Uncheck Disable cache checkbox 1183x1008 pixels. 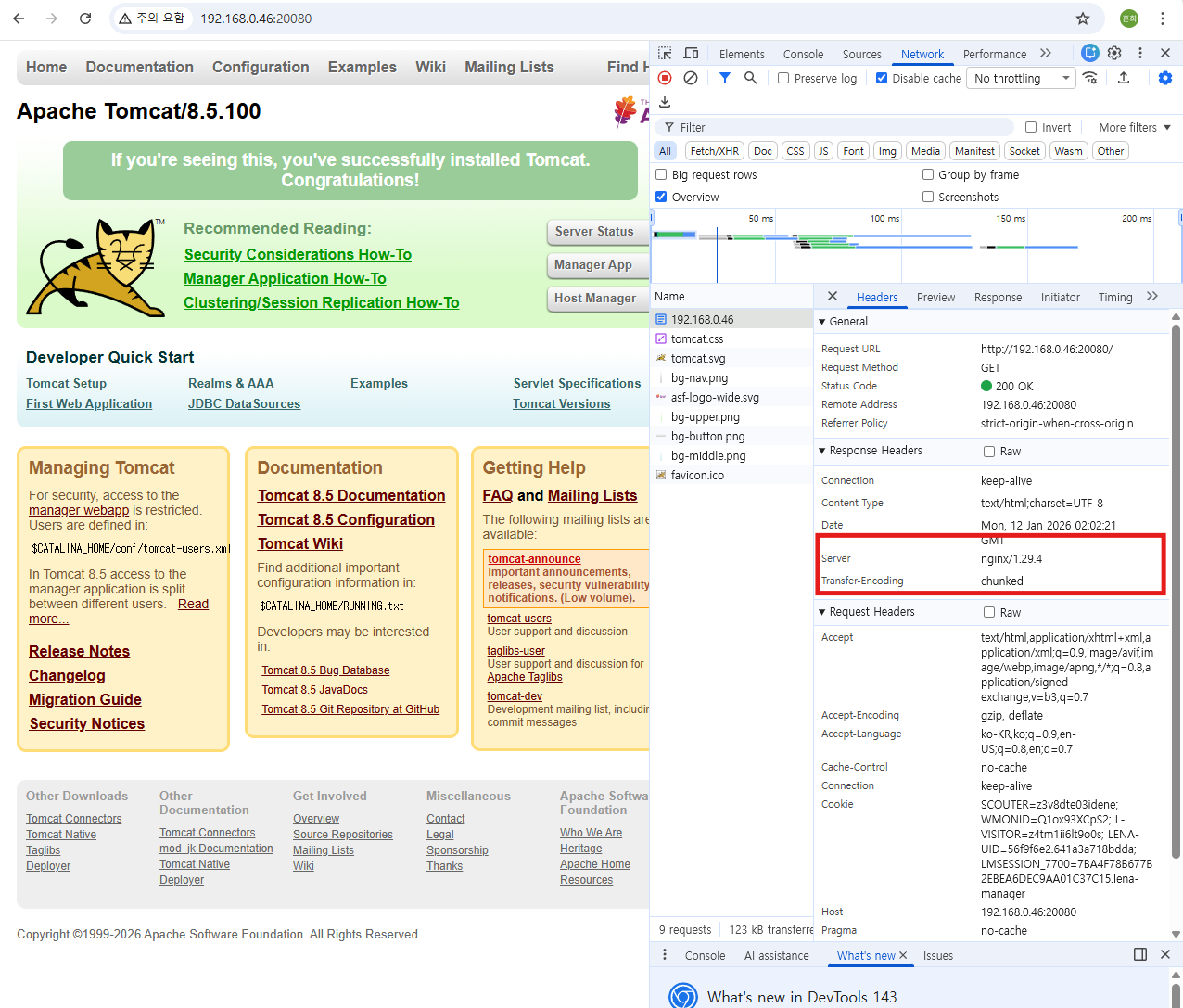pyautogui.click(x=882, y=78)
